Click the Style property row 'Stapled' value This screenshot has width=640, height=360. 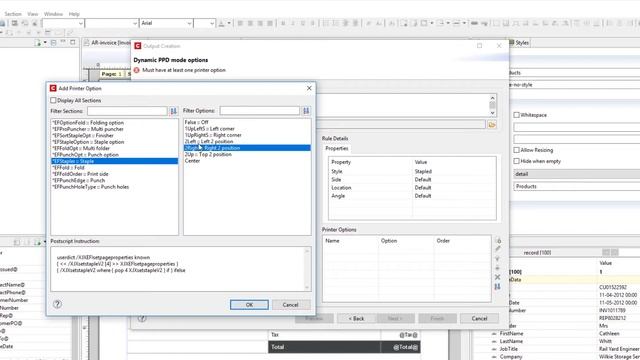[423, 171]
